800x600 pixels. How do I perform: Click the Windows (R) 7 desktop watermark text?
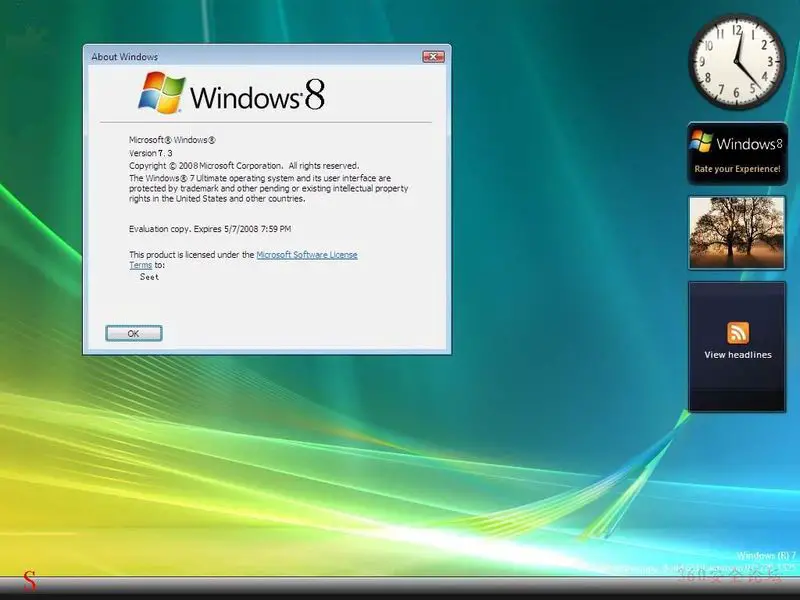pos(766,556)
